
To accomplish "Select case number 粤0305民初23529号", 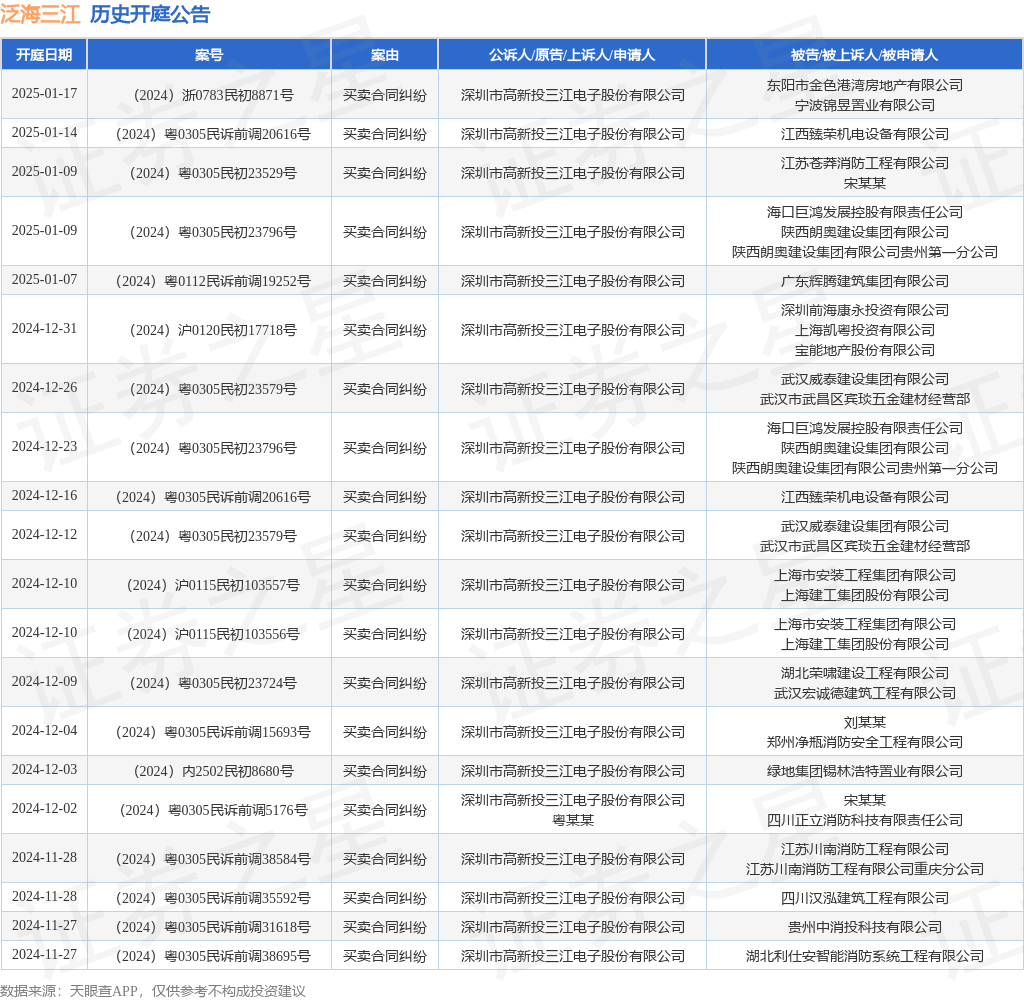I will click(237, 174).
